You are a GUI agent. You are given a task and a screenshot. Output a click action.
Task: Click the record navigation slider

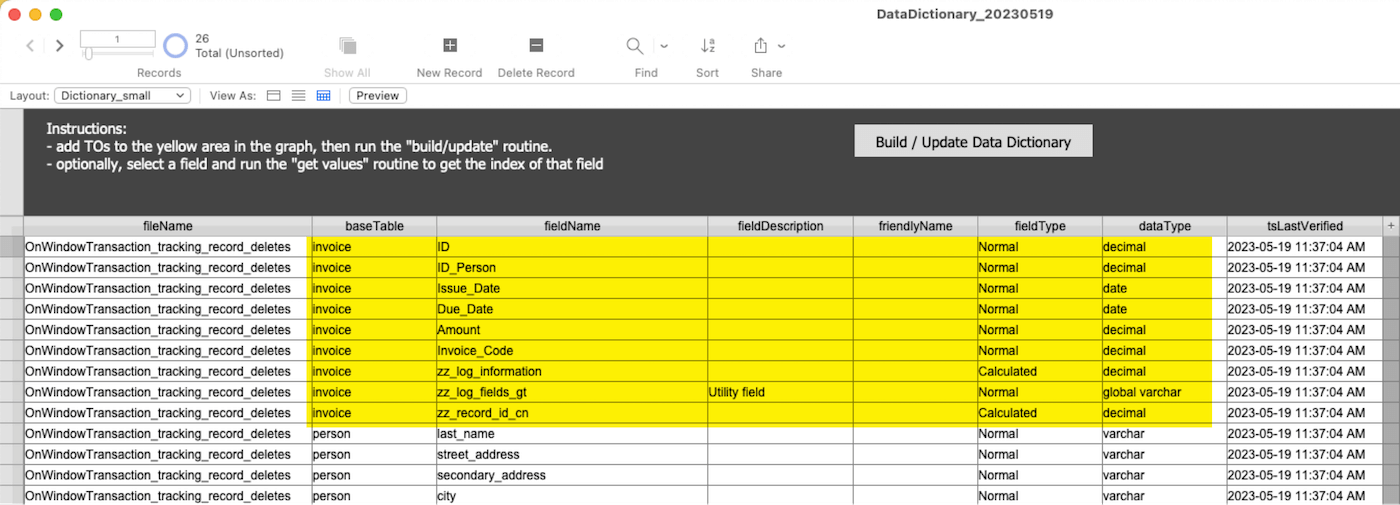pos(117,54)
